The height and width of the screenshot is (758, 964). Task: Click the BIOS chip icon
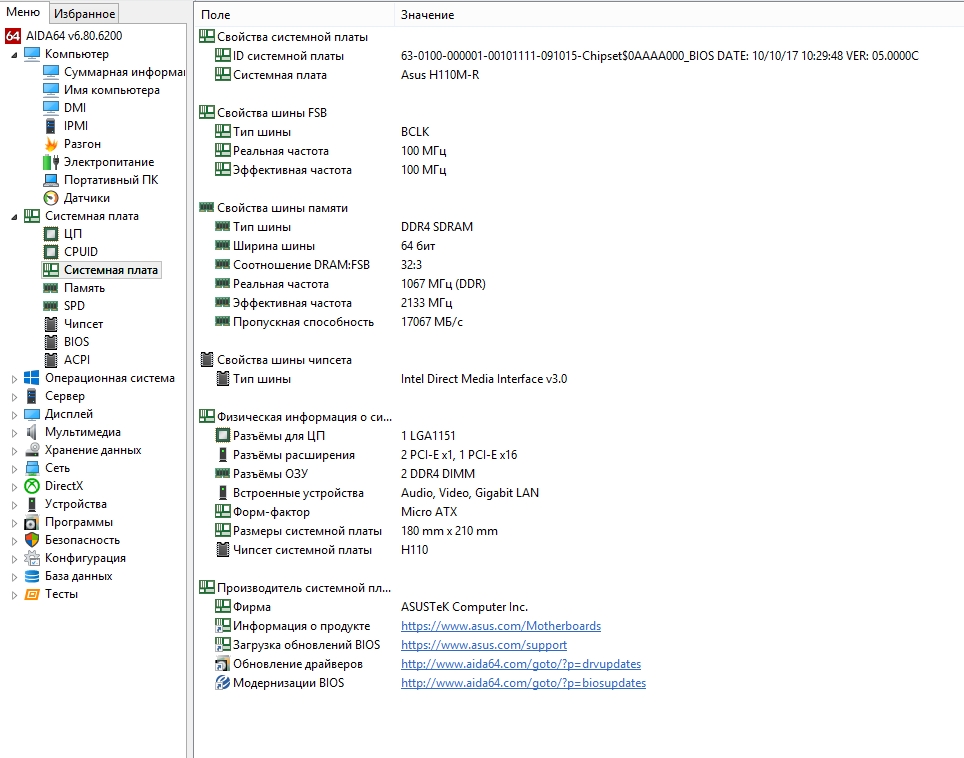click(51, 342)
